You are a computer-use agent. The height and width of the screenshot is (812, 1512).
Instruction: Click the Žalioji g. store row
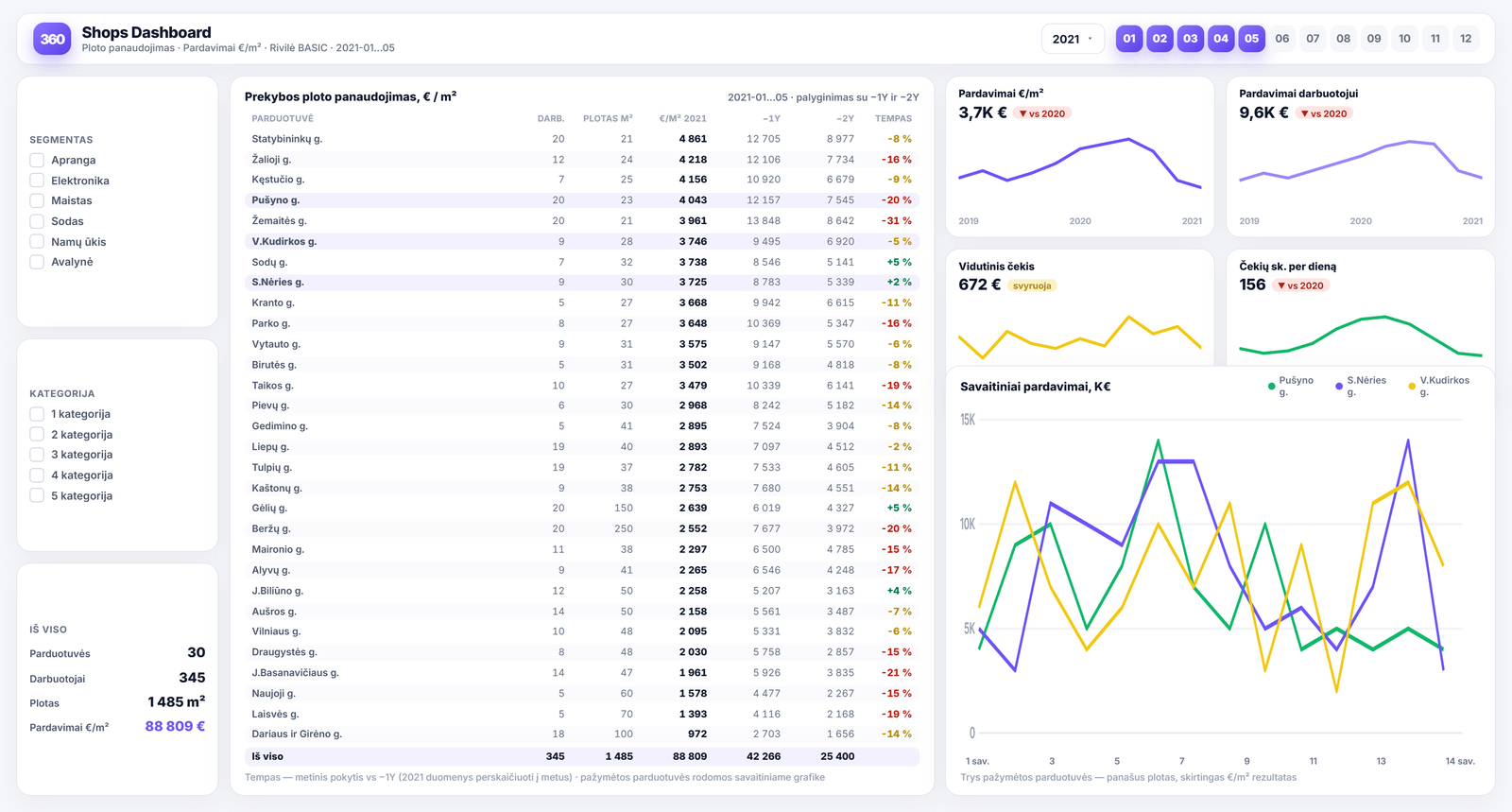click(582, 160)
